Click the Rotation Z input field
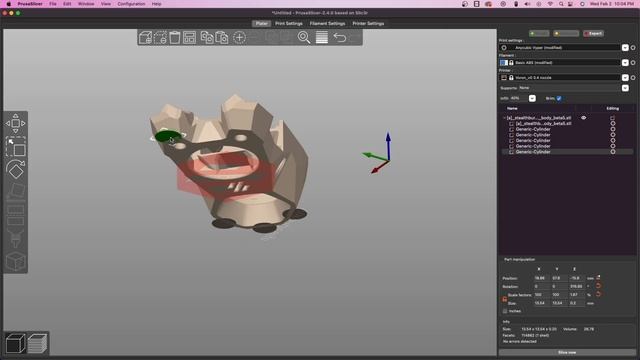640x360 pixels. click(x=576, y=286)
